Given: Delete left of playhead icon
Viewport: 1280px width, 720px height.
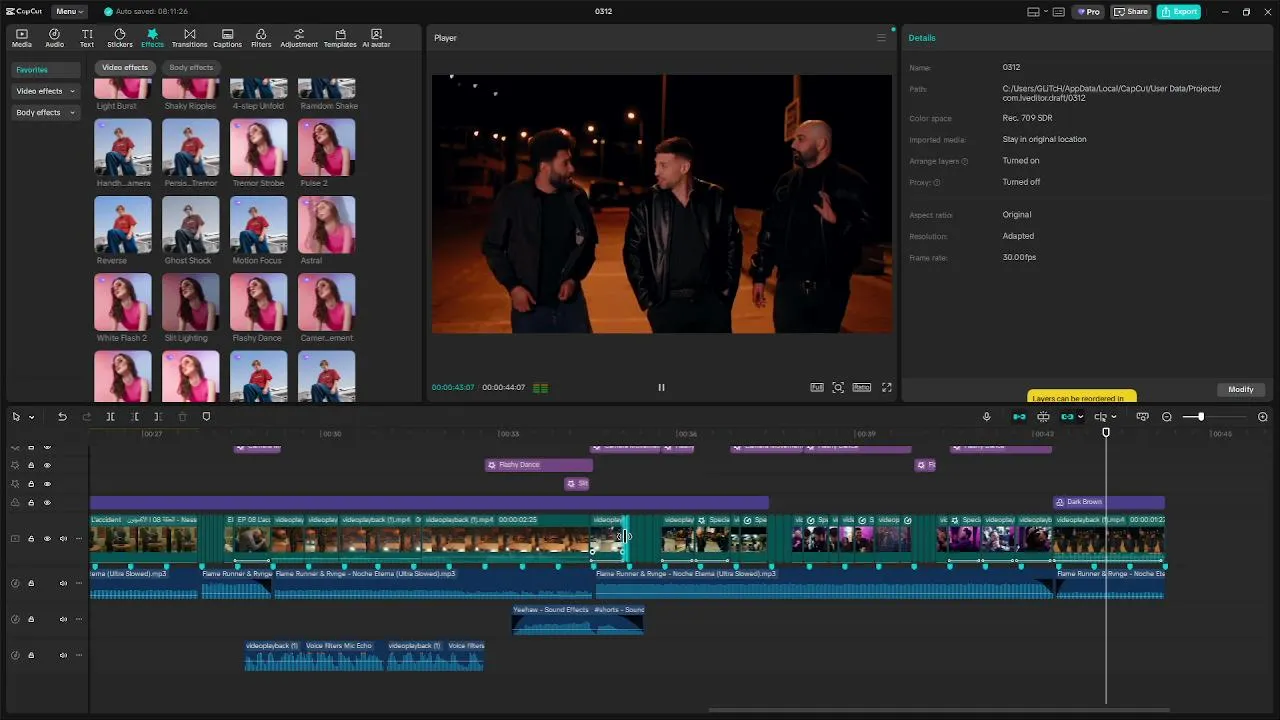Looking at the screenshot, I should pyautogui.click(x=134, y=417).
